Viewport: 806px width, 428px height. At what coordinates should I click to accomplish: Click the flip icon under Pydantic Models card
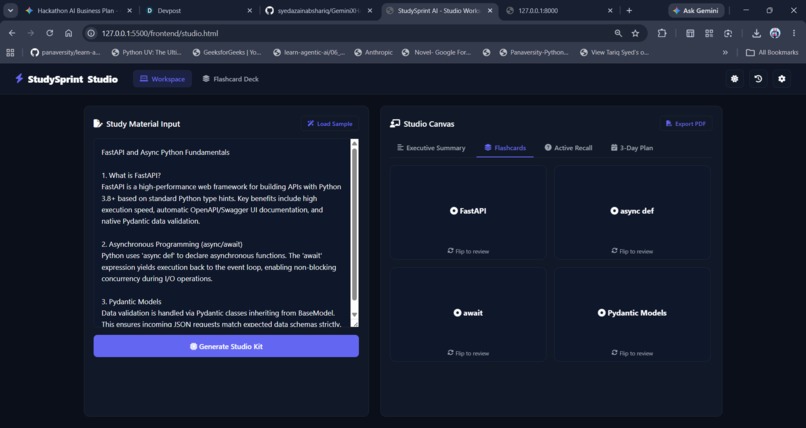[x=614, y=352]
